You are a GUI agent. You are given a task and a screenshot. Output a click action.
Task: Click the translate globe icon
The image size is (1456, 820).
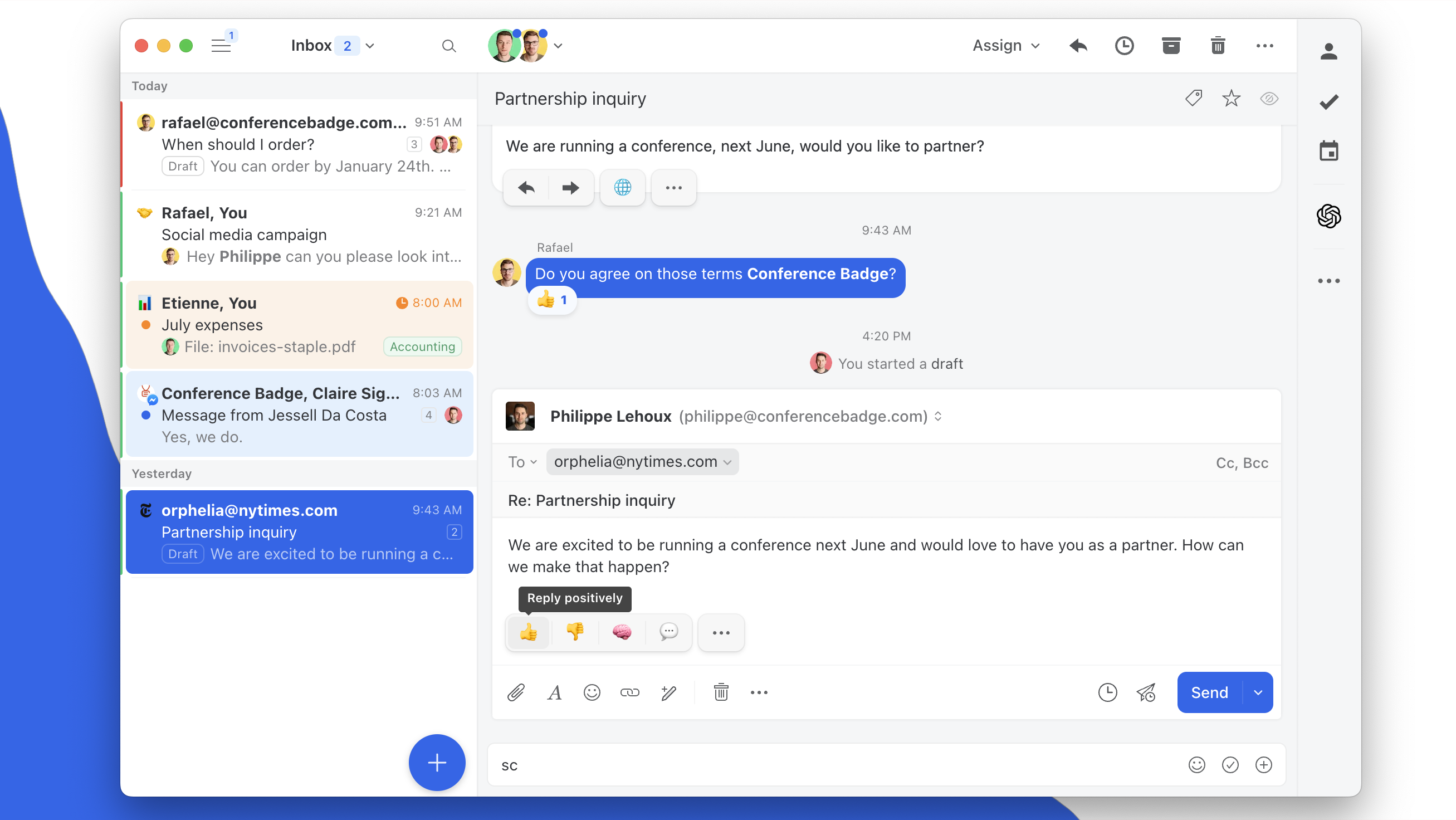click(x=622, y=188)
